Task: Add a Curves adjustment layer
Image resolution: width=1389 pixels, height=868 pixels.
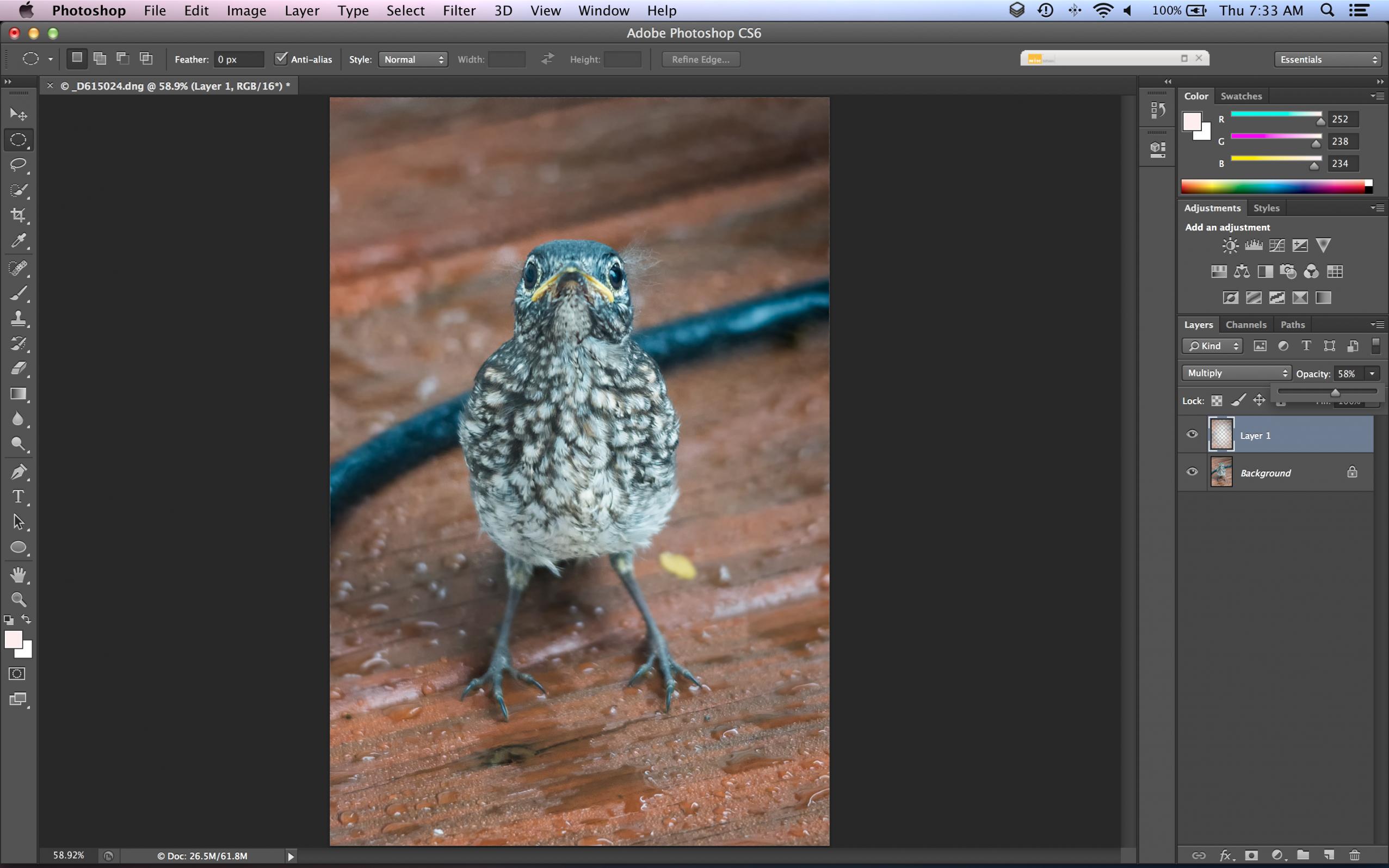Action: coord(1277,246)
